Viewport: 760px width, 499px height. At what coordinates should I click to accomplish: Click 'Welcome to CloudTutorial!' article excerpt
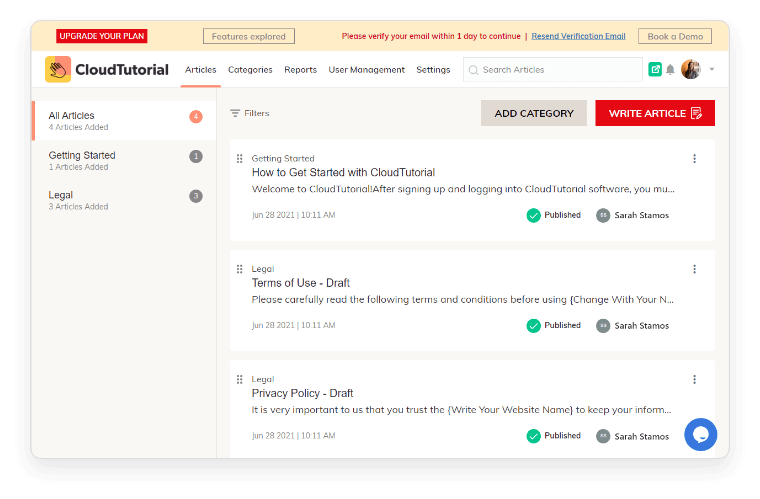[463, 189]
